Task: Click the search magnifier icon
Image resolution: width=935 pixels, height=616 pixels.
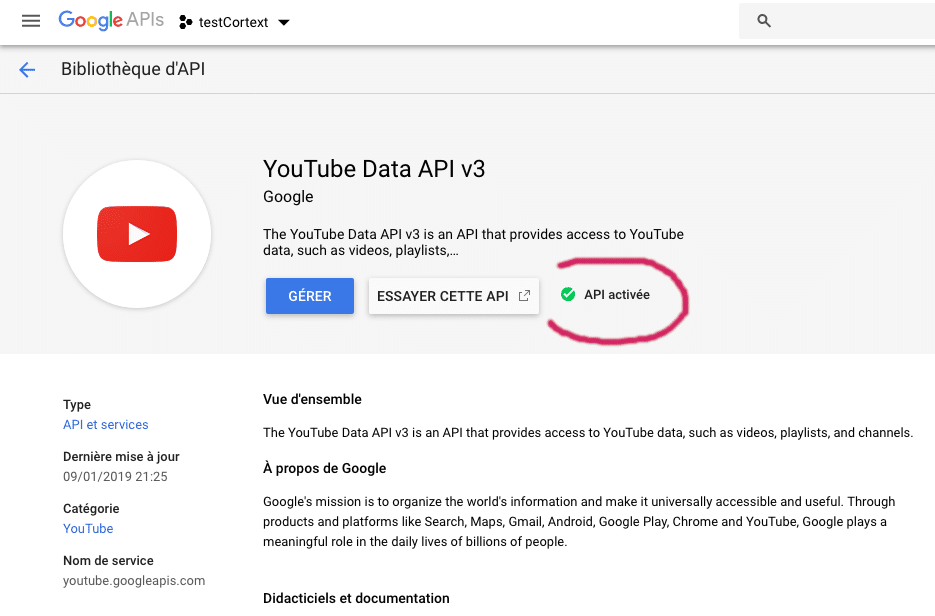Action: [x=764, y=21]
